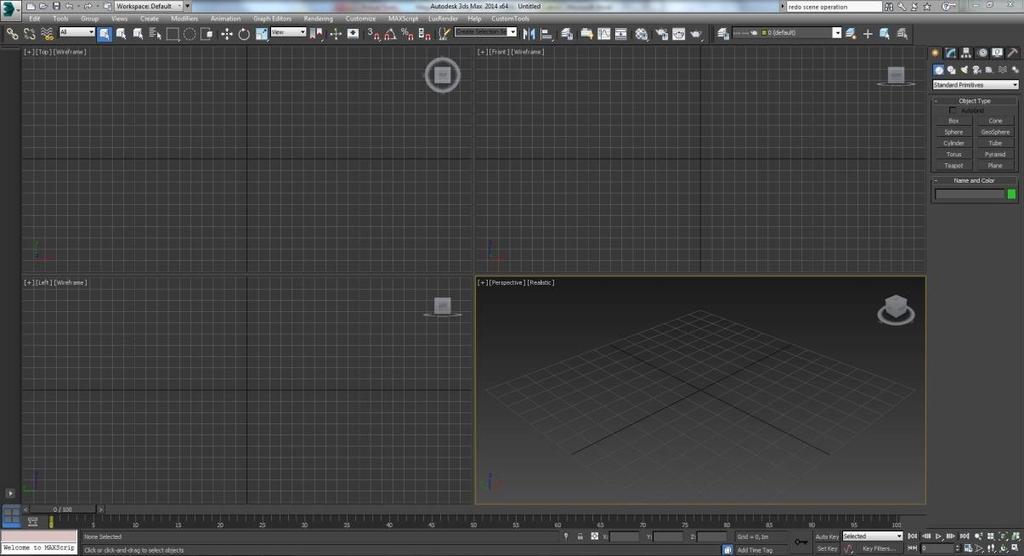Toggle Window/Crossing selection mode
This screenshot has width=1024, height=556.
(206, 33)
